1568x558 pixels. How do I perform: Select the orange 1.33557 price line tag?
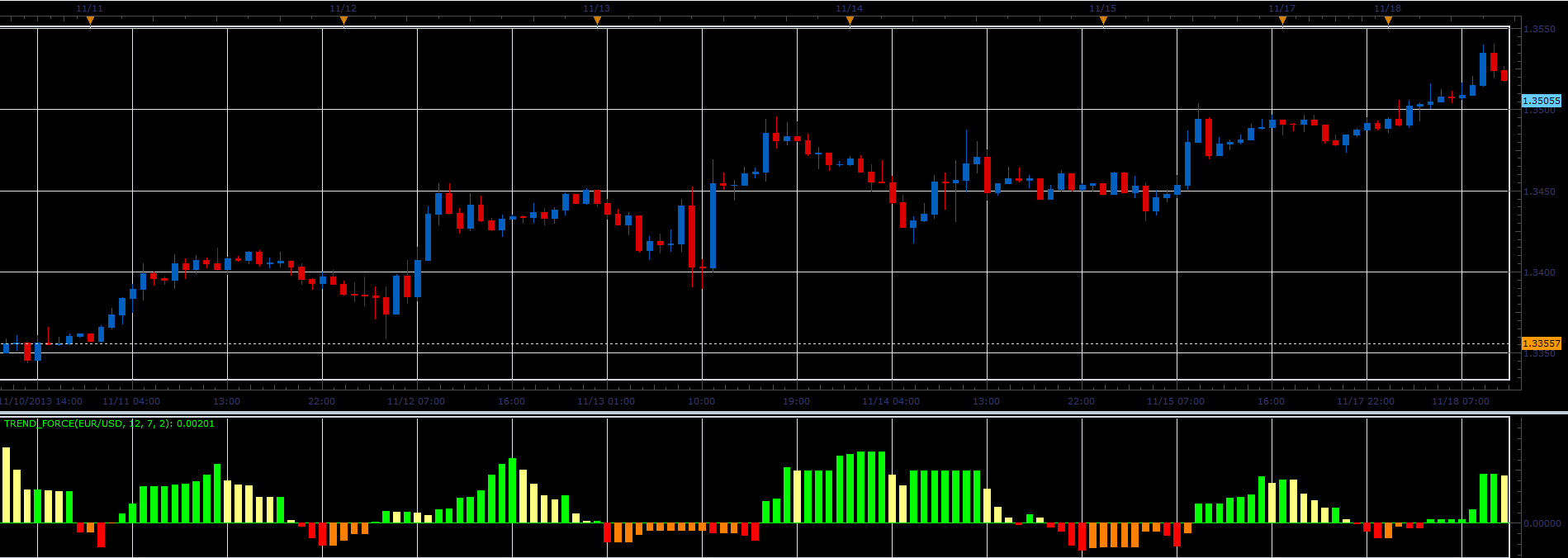click(x=1542, y=343)
